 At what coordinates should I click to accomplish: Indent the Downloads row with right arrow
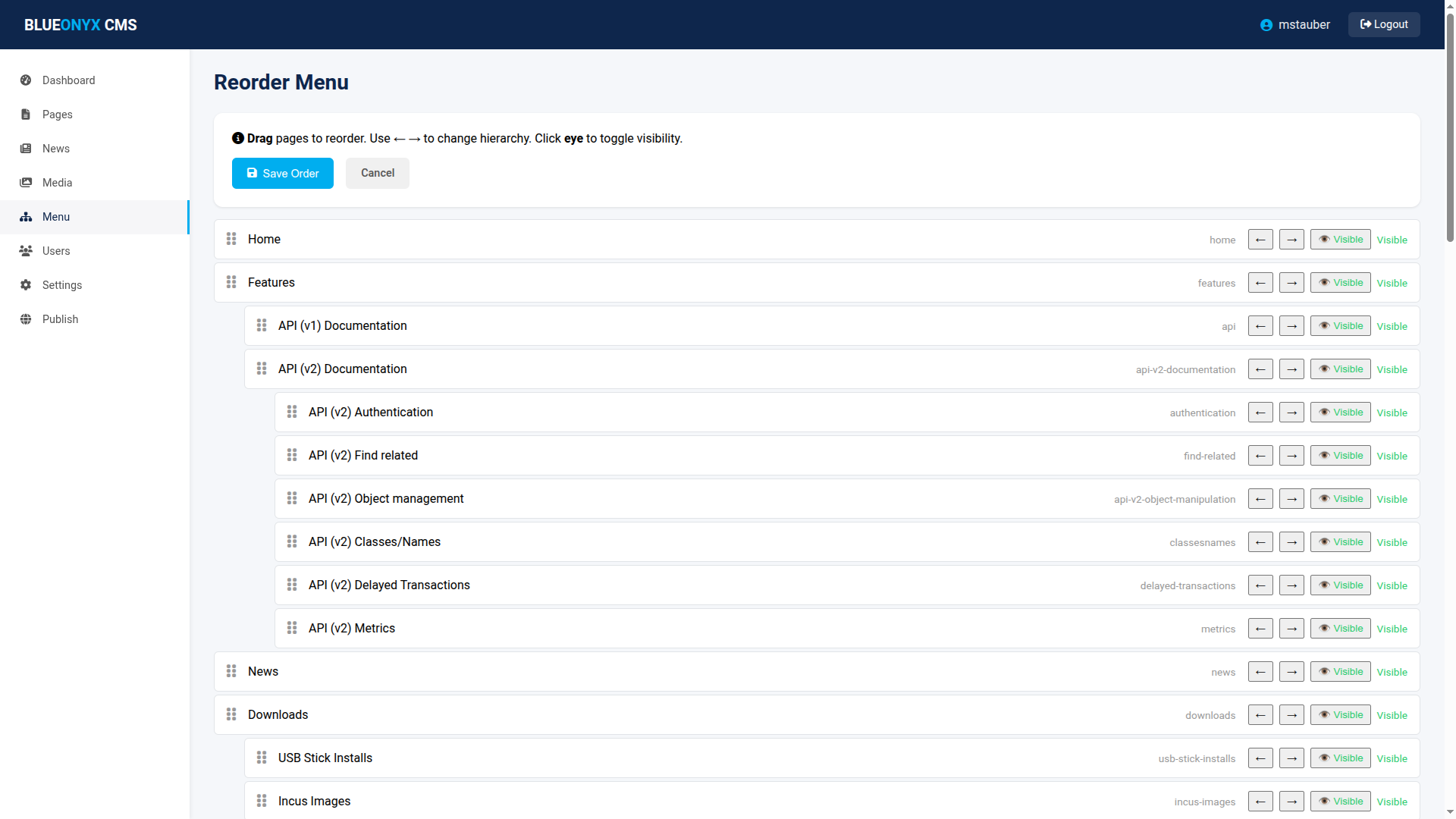click(x=1291, y=715)
